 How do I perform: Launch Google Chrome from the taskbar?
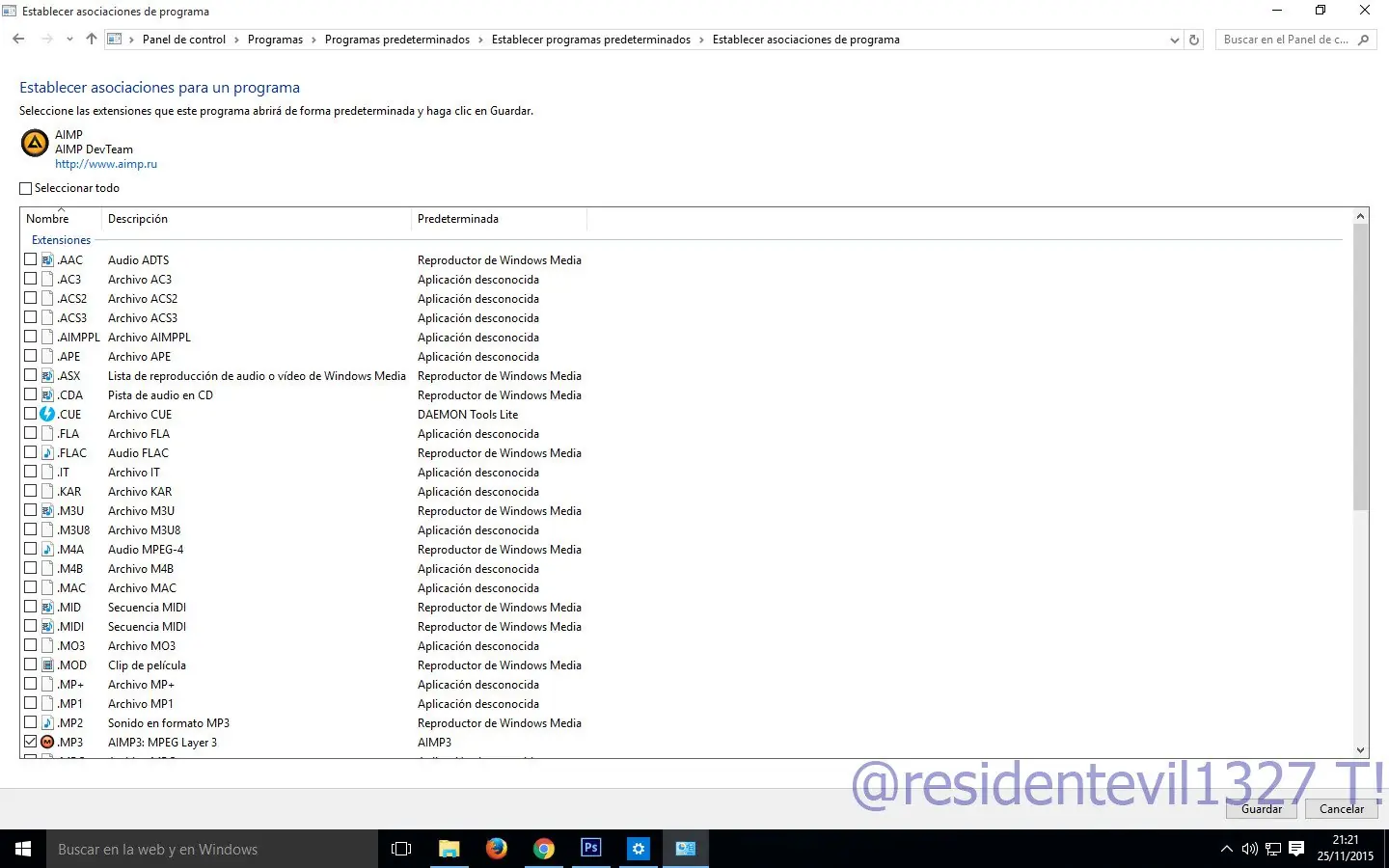click(544, 849)
